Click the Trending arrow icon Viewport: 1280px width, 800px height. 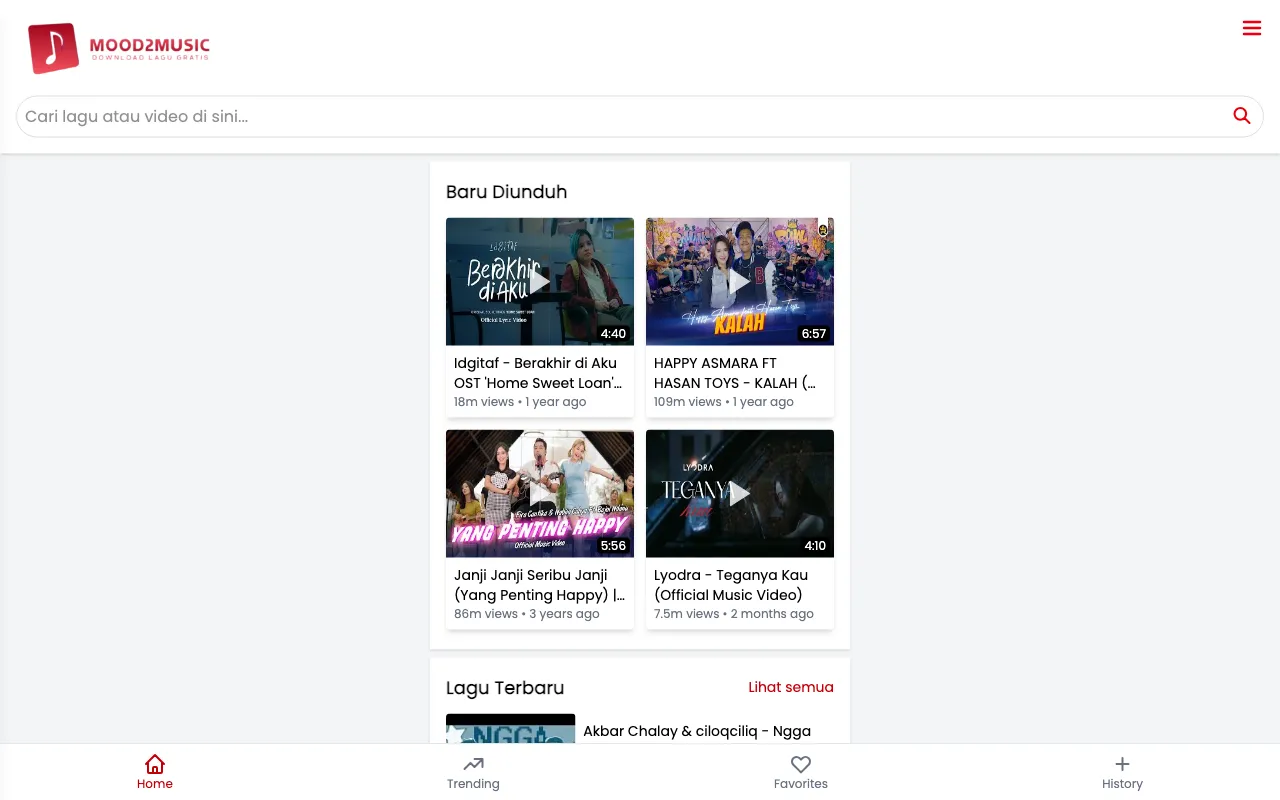pyautogui.click(x=473, y=764)
